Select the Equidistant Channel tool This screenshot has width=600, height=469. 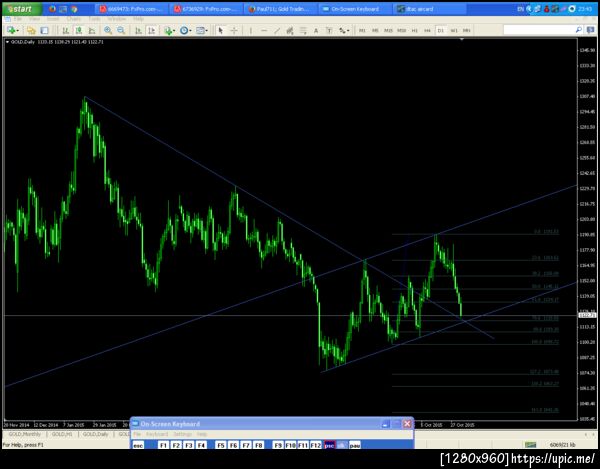point(290,30)
